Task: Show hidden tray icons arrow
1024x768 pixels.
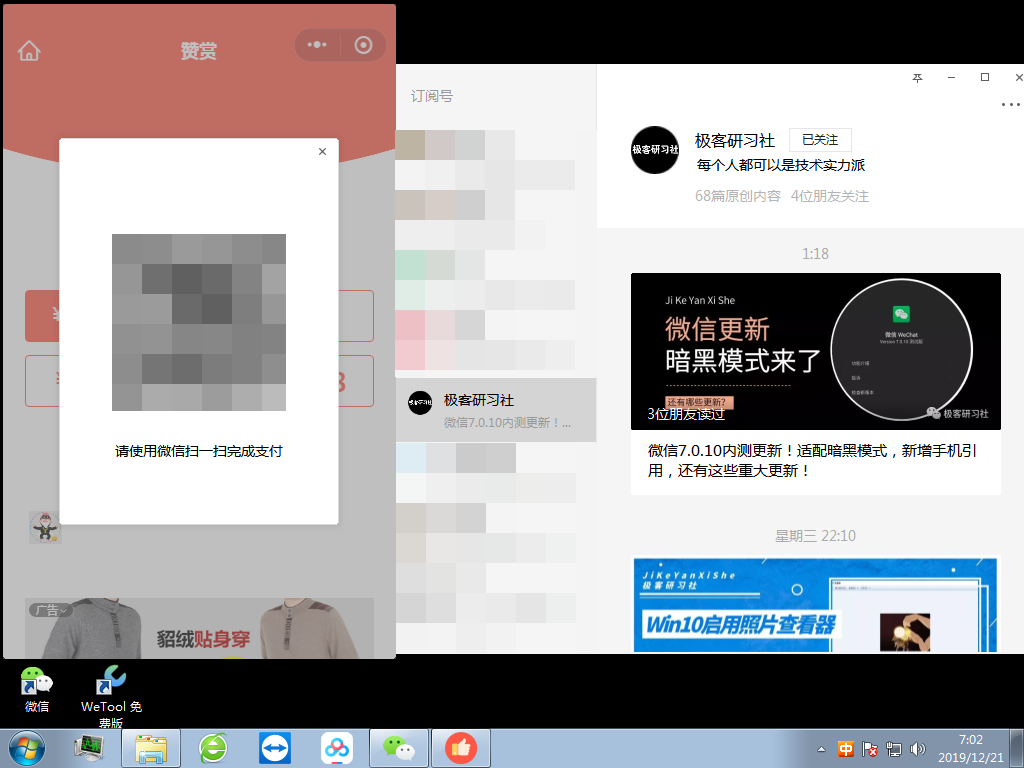Action: [822, 749]
